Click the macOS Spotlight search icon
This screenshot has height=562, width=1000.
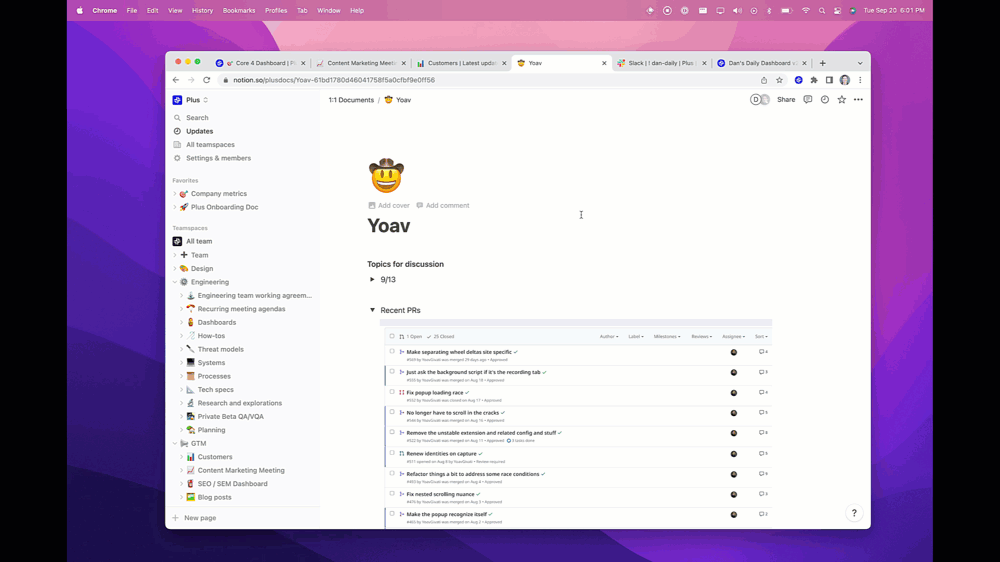(x=822, y=10)
